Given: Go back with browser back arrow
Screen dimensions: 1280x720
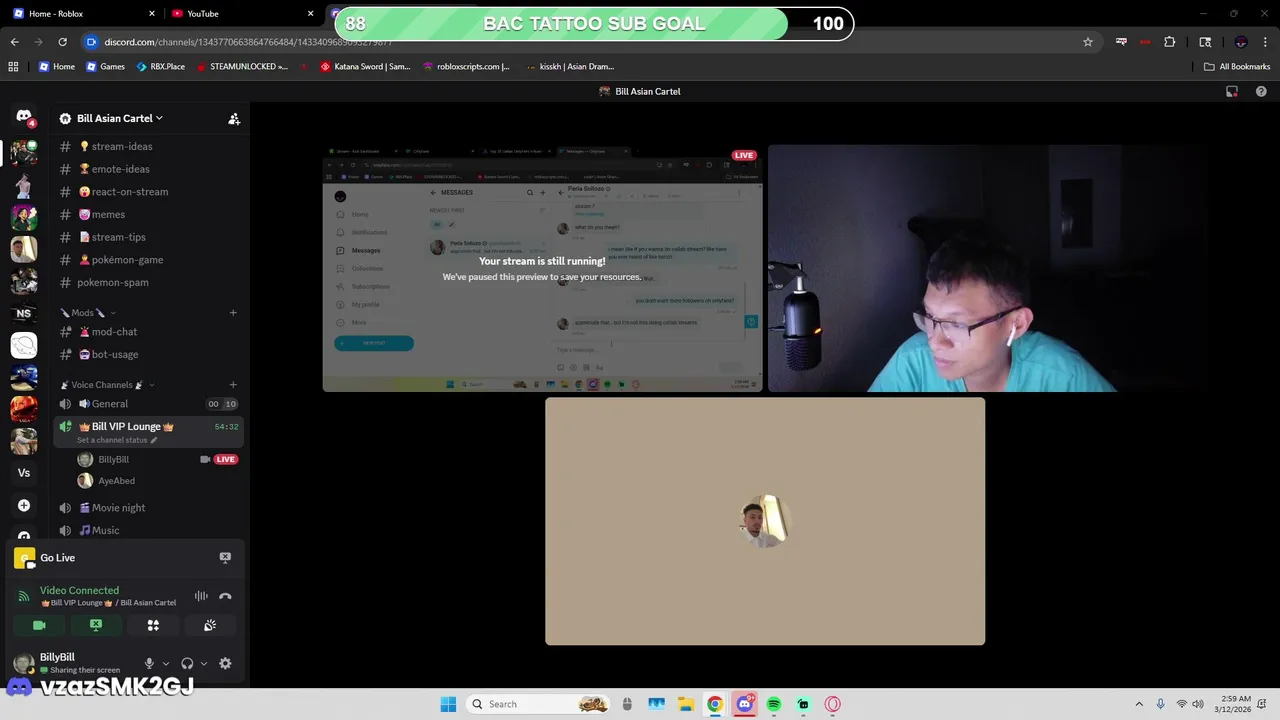Looking at the screenshot, I should [15, 42].
